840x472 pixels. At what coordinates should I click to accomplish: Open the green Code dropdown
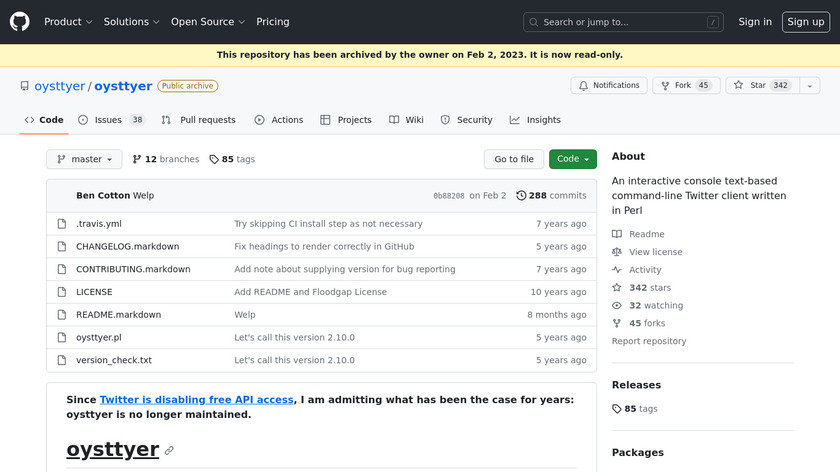tap(572, 159)
